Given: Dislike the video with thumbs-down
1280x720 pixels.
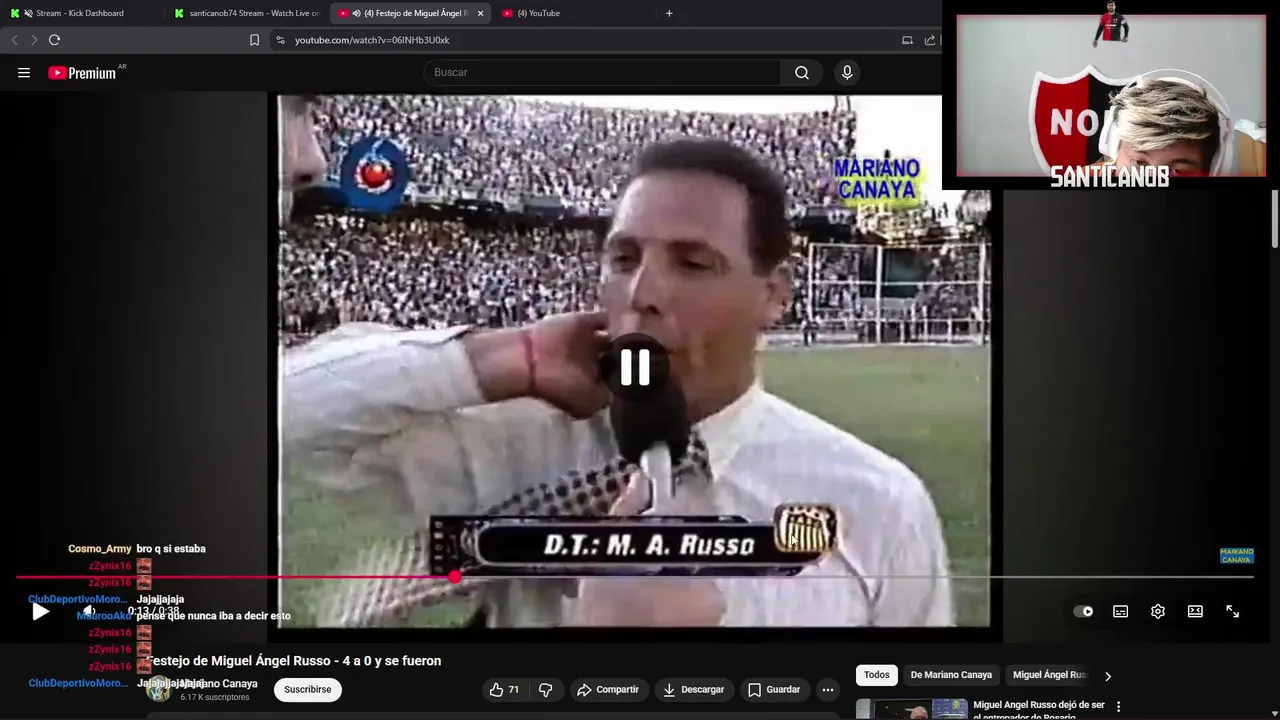Looking at the screenshot, I should click(546, 690).
